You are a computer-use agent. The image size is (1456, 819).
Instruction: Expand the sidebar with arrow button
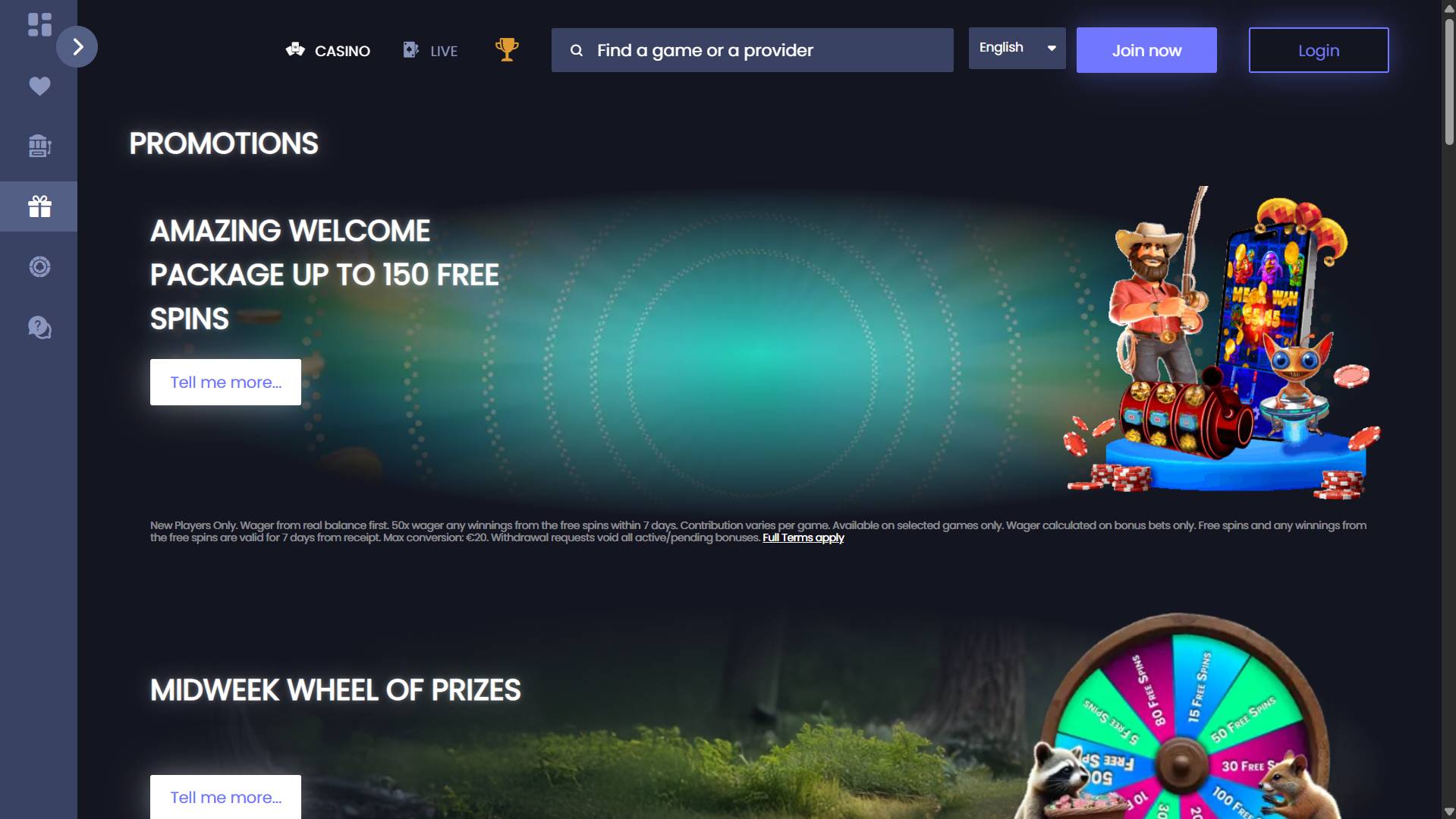click(77, 47)
